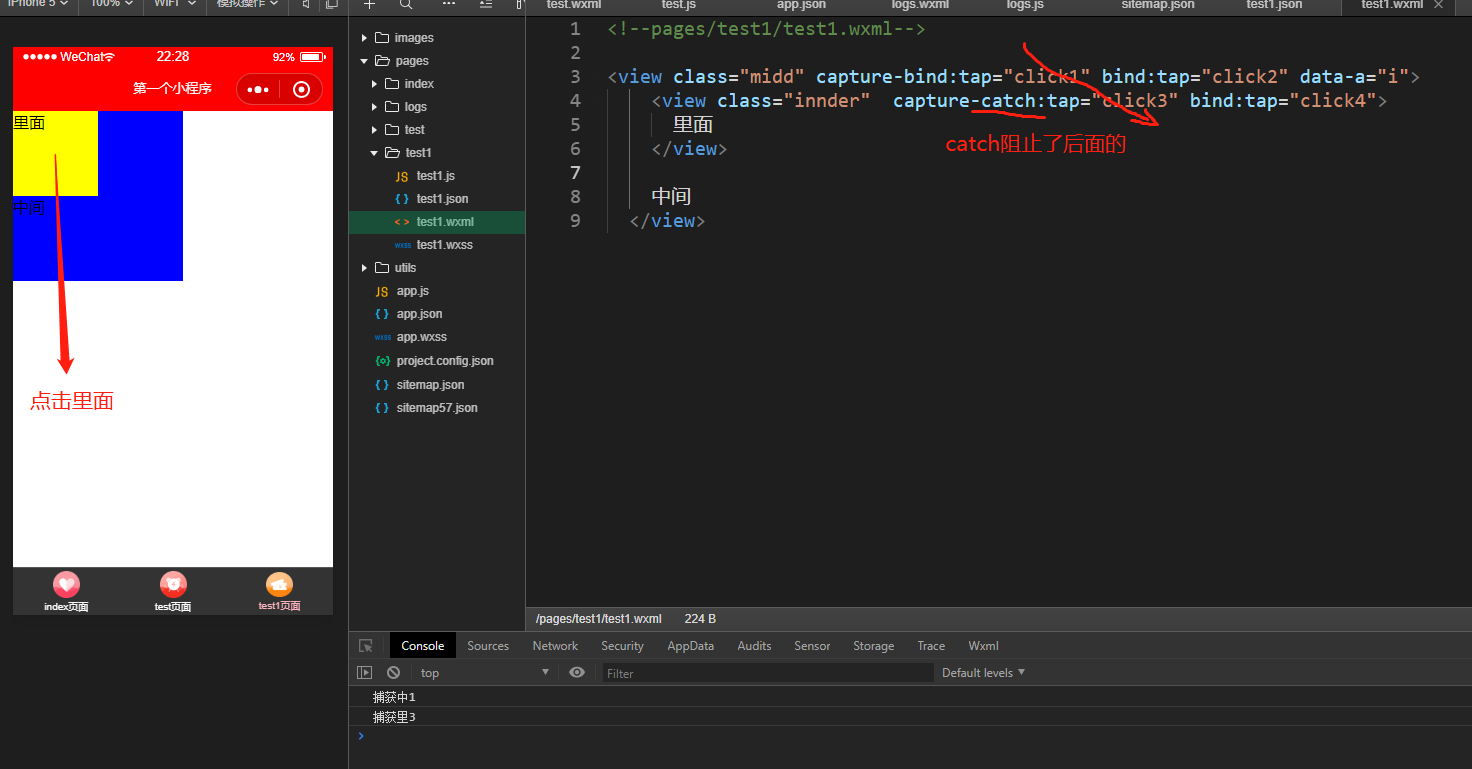
Task: Switch to the Storage tab
Action: [873, 646]
